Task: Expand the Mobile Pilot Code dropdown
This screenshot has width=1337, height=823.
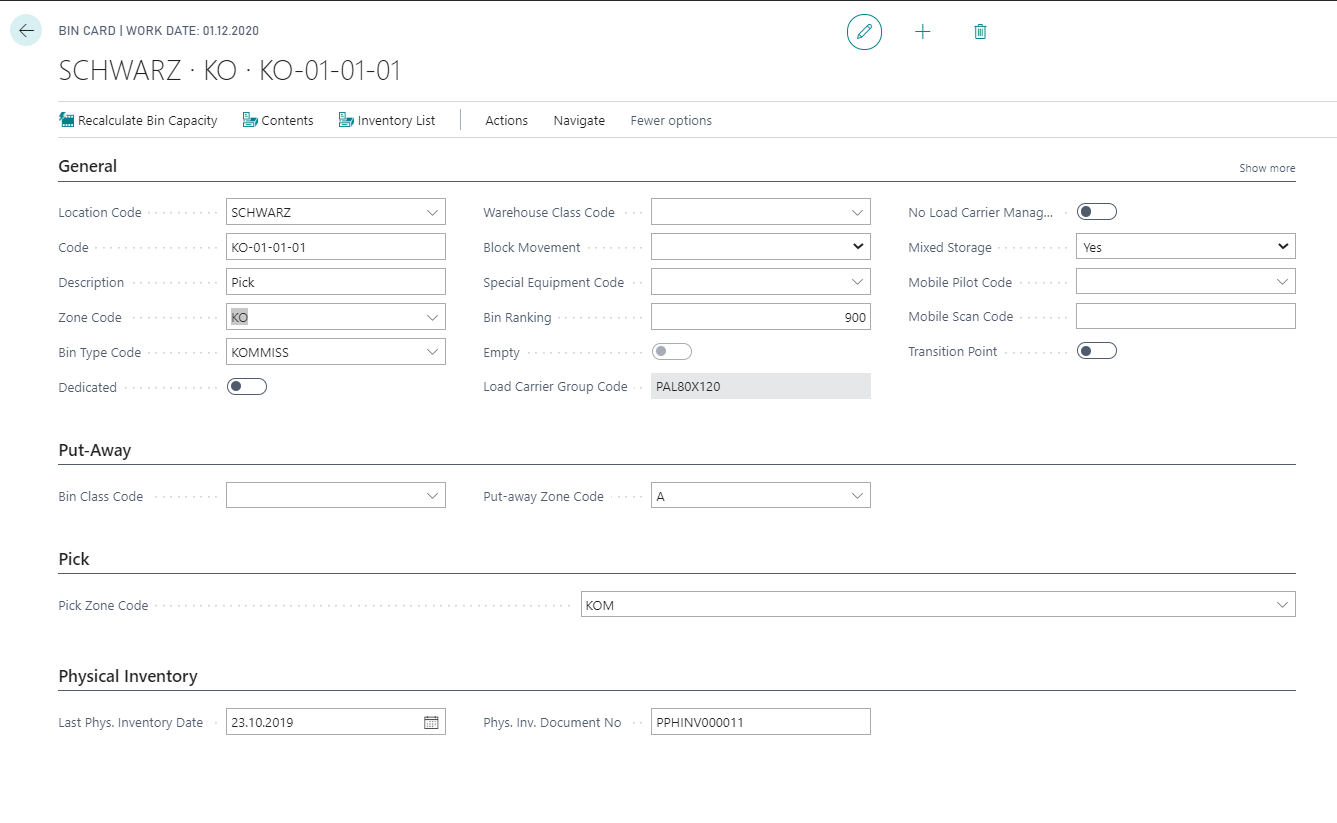Action: (x=1282, y=282)
